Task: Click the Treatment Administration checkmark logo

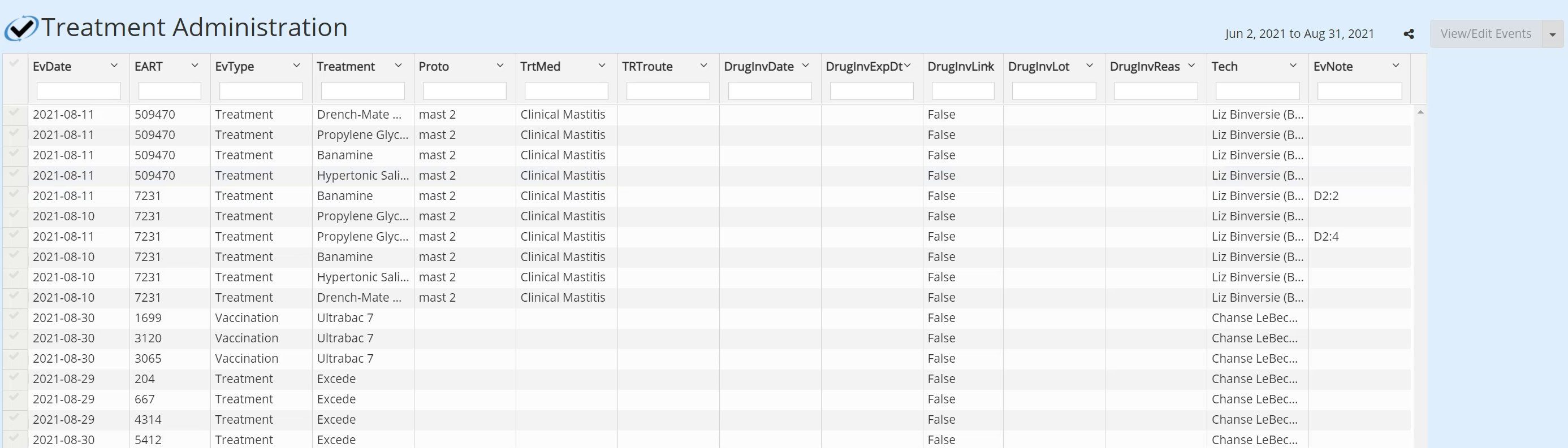Action: tap(21, 28)
